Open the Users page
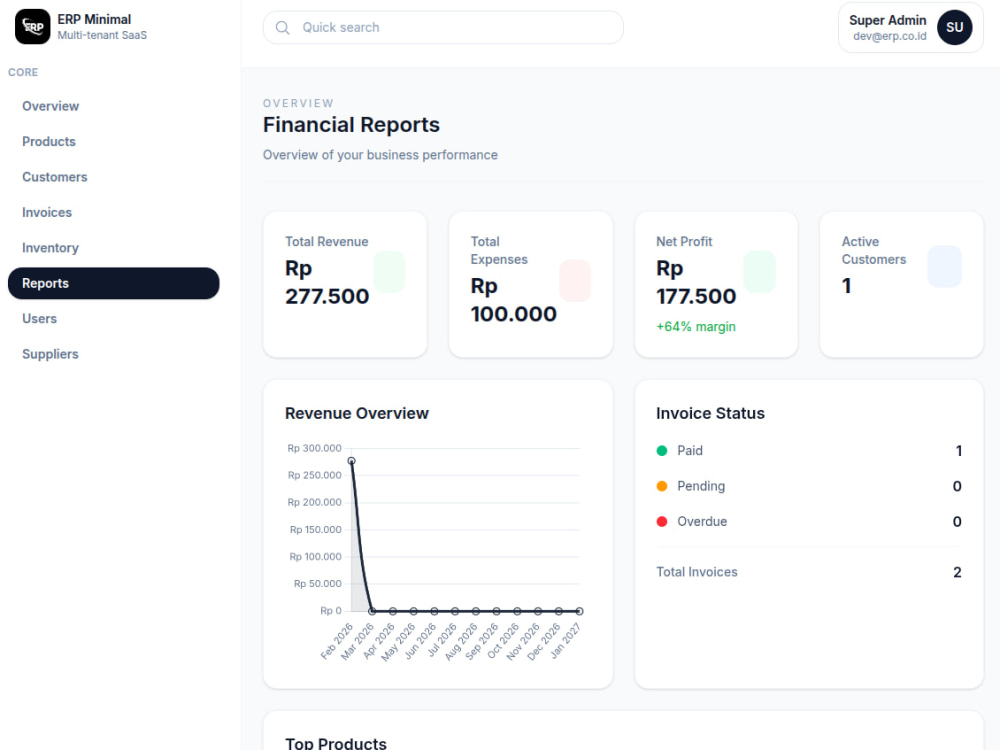The image size is (1000, 750). (114, 318)
